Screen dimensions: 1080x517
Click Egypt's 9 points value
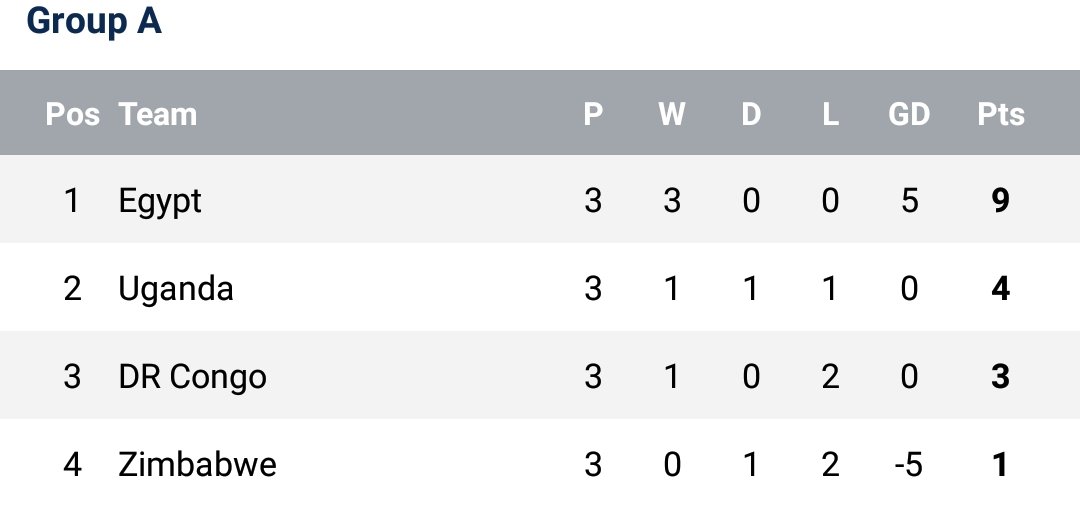pyautogui.click(x=1001, y=201)
